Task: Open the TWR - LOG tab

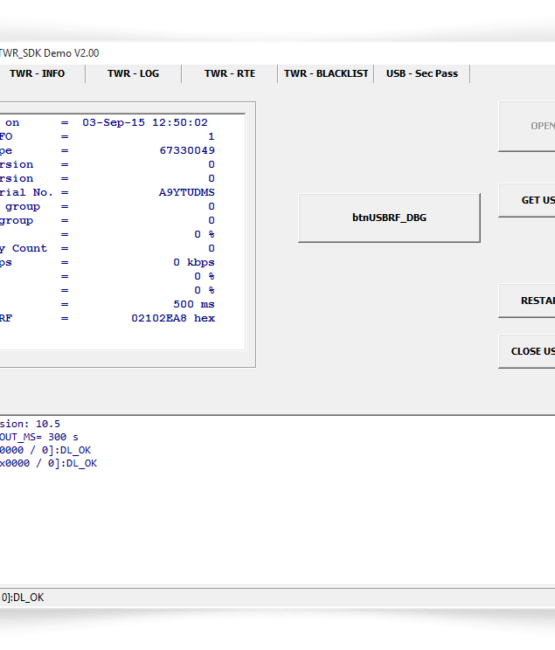Action: tap(133, 74)
